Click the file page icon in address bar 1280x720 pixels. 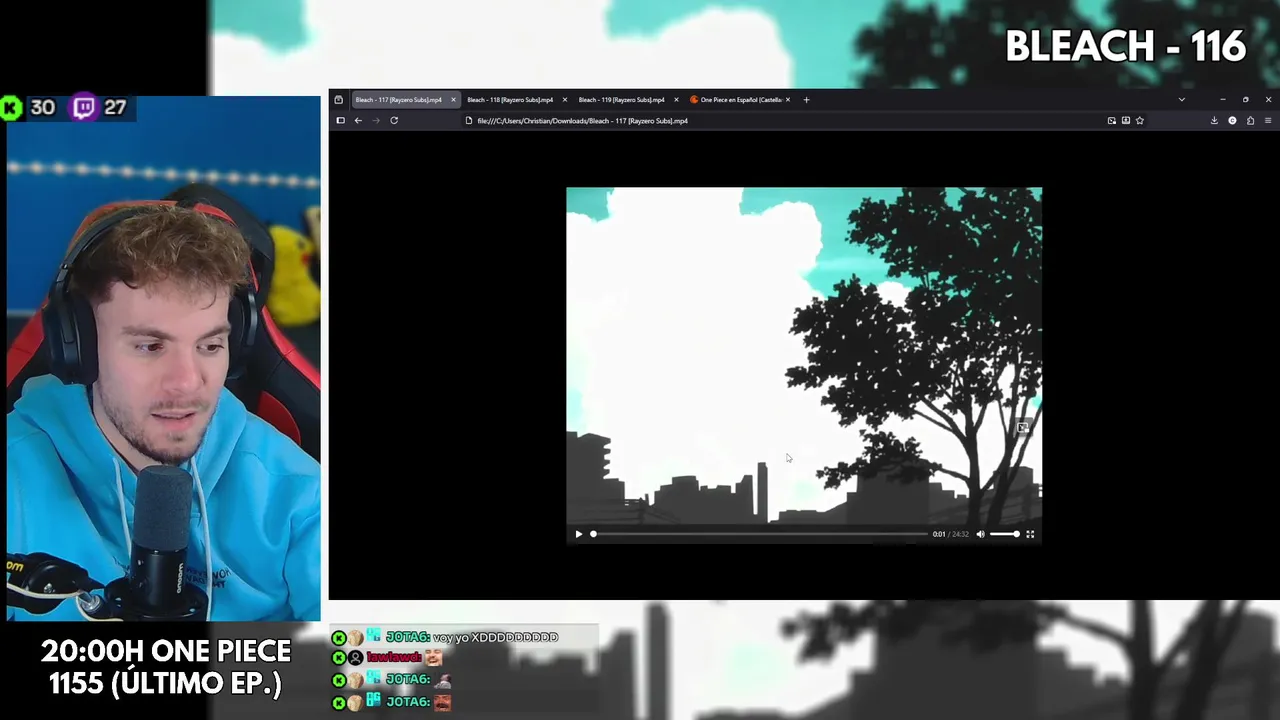[x=469, y=121]
